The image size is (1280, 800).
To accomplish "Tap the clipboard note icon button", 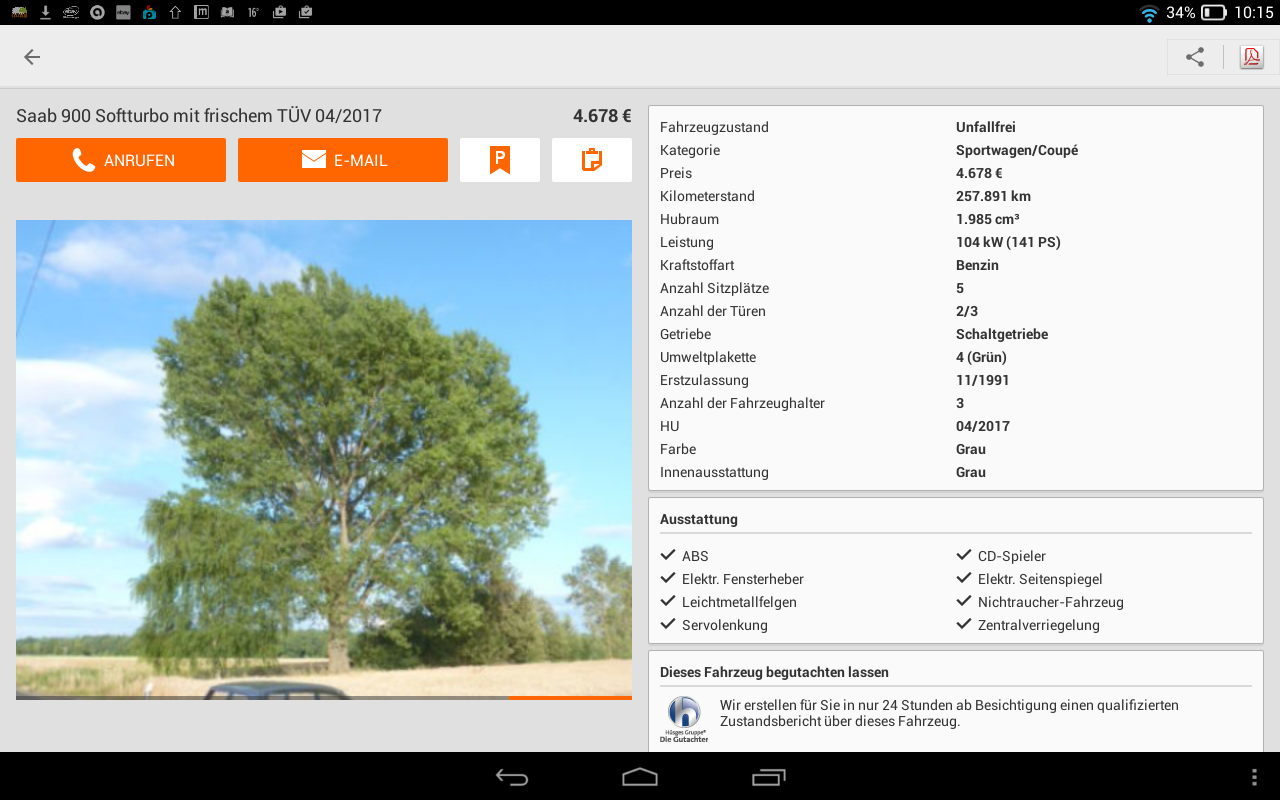I will point(592,160).
